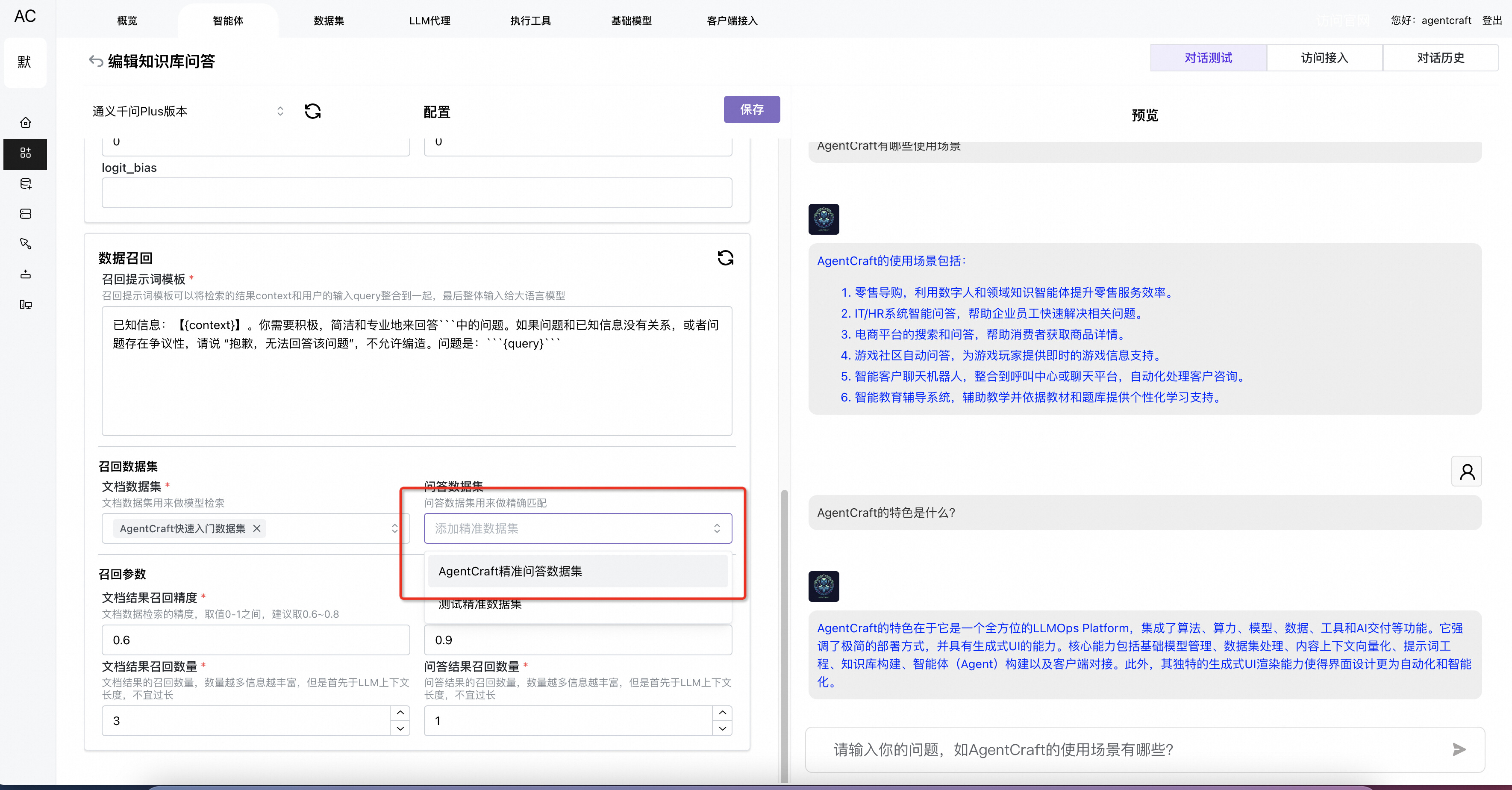Click the back arrow beside 编辑知识库问答
This screenshot has width=1512, height=790.
[x=96, y=61]
